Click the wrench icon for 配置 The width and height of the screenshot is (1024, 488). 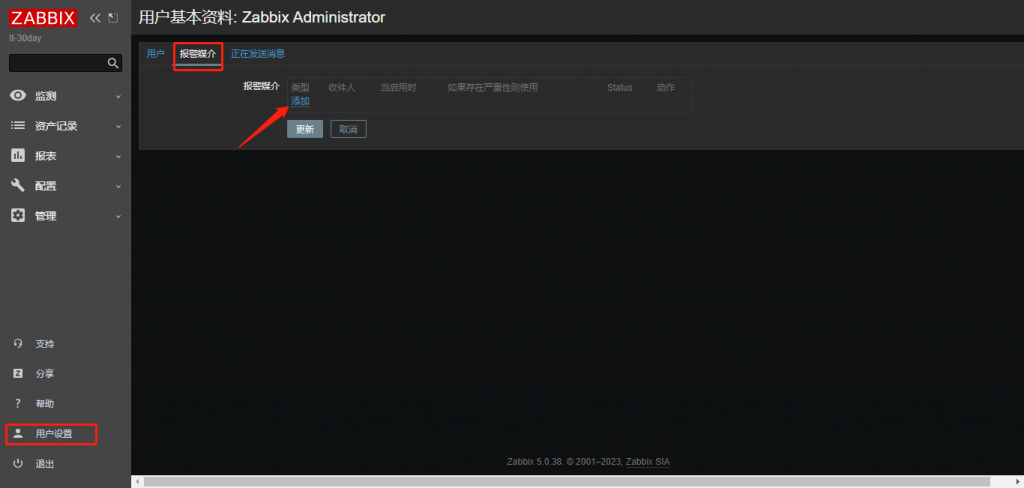tap(18, 186)
